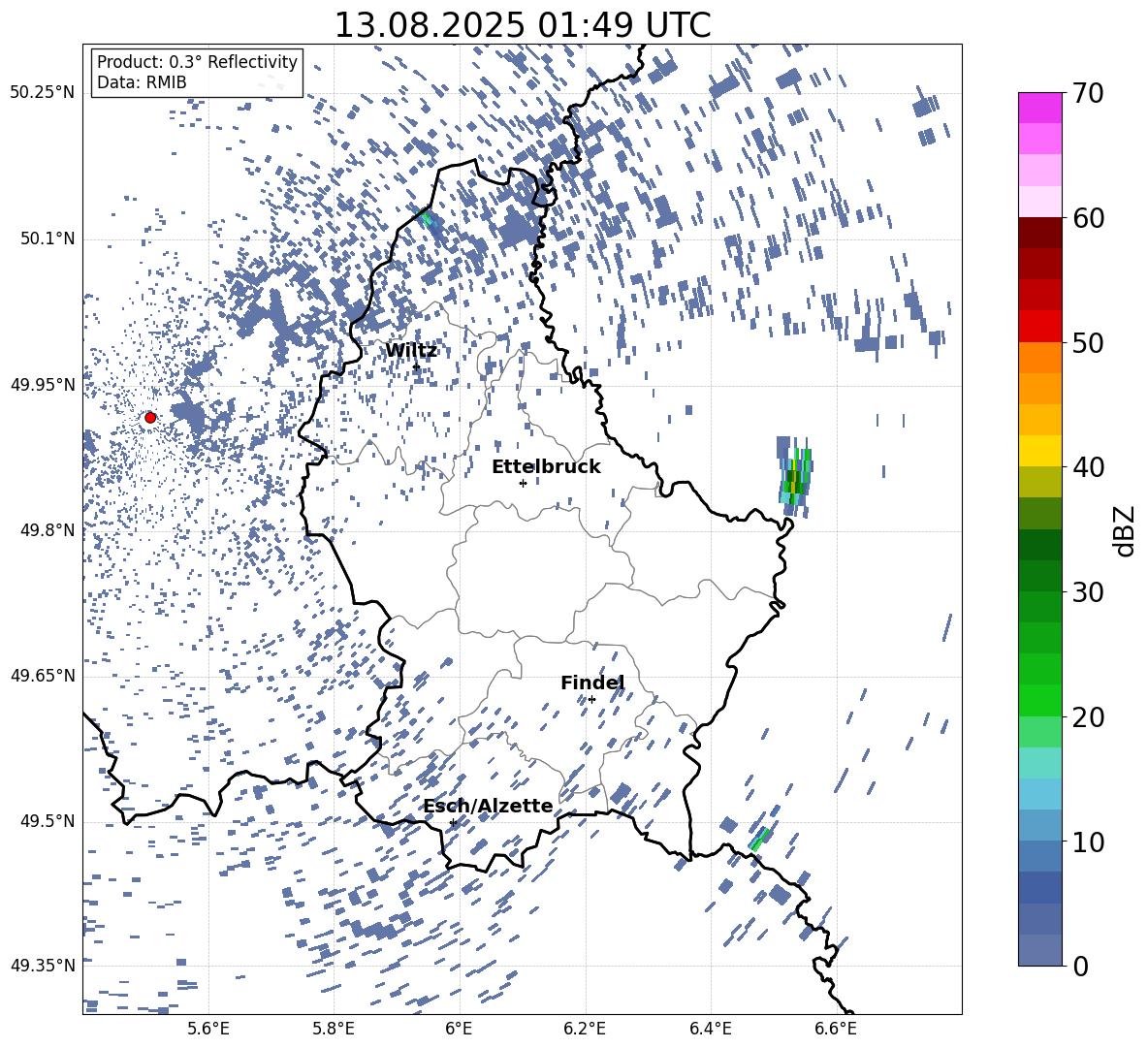Click the 49.35°N latitude label
Screen dimensions: 1148x1048
pyautogui.click(x=43, y=966)
